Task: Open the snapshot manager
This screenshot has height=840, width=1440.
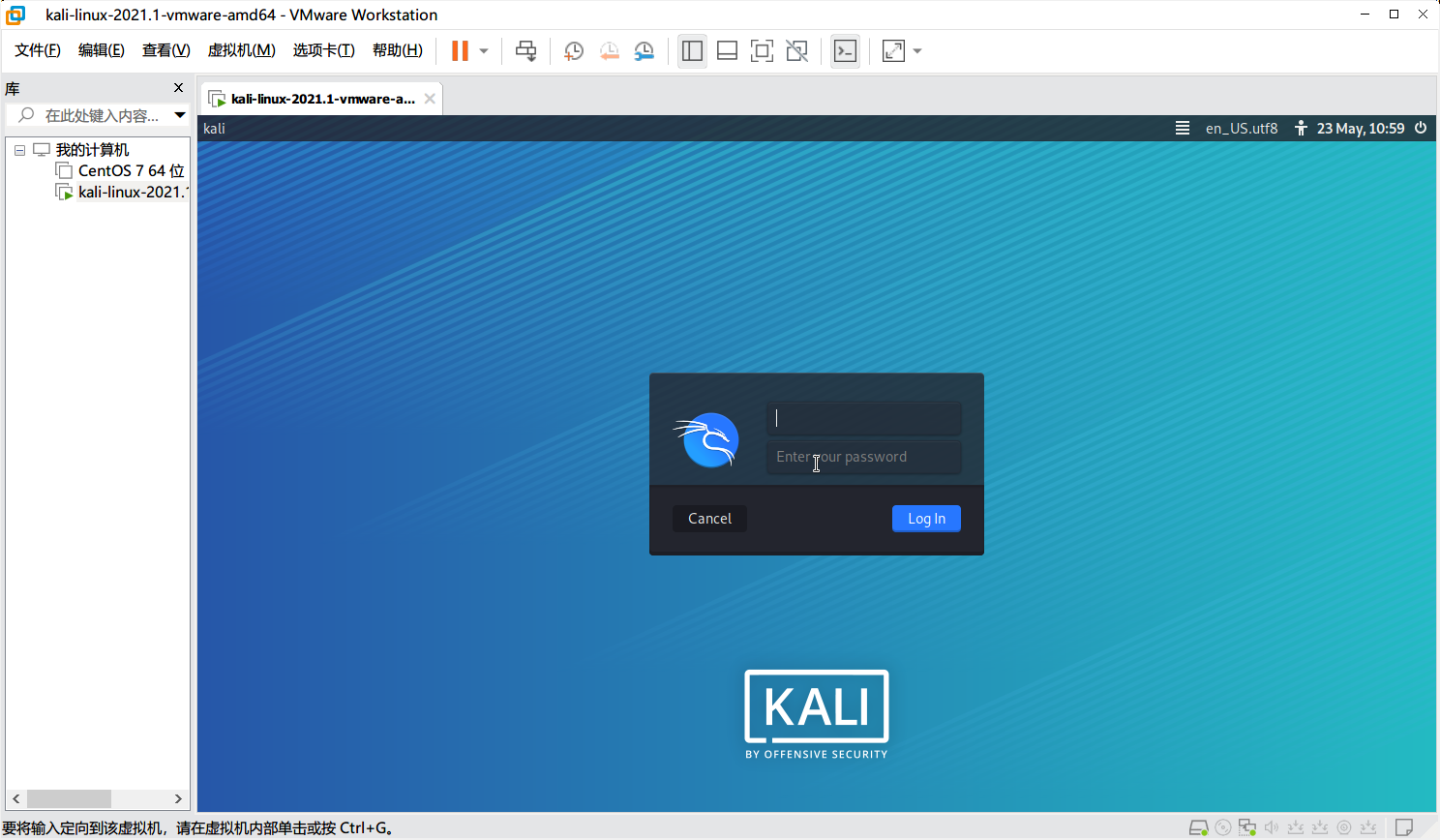Action: [x=644, y=51]
